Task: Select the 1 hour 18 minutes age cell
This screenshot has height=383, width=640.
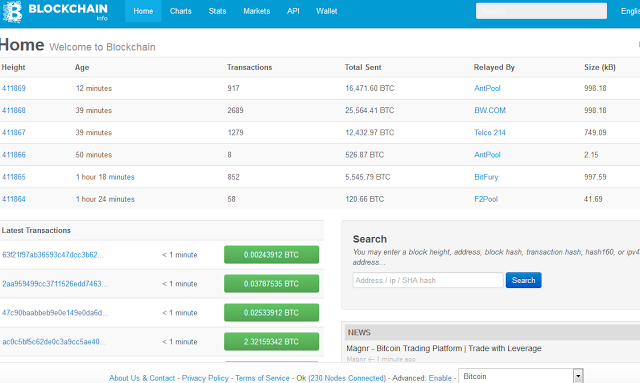Action: (x=105, y=177)
